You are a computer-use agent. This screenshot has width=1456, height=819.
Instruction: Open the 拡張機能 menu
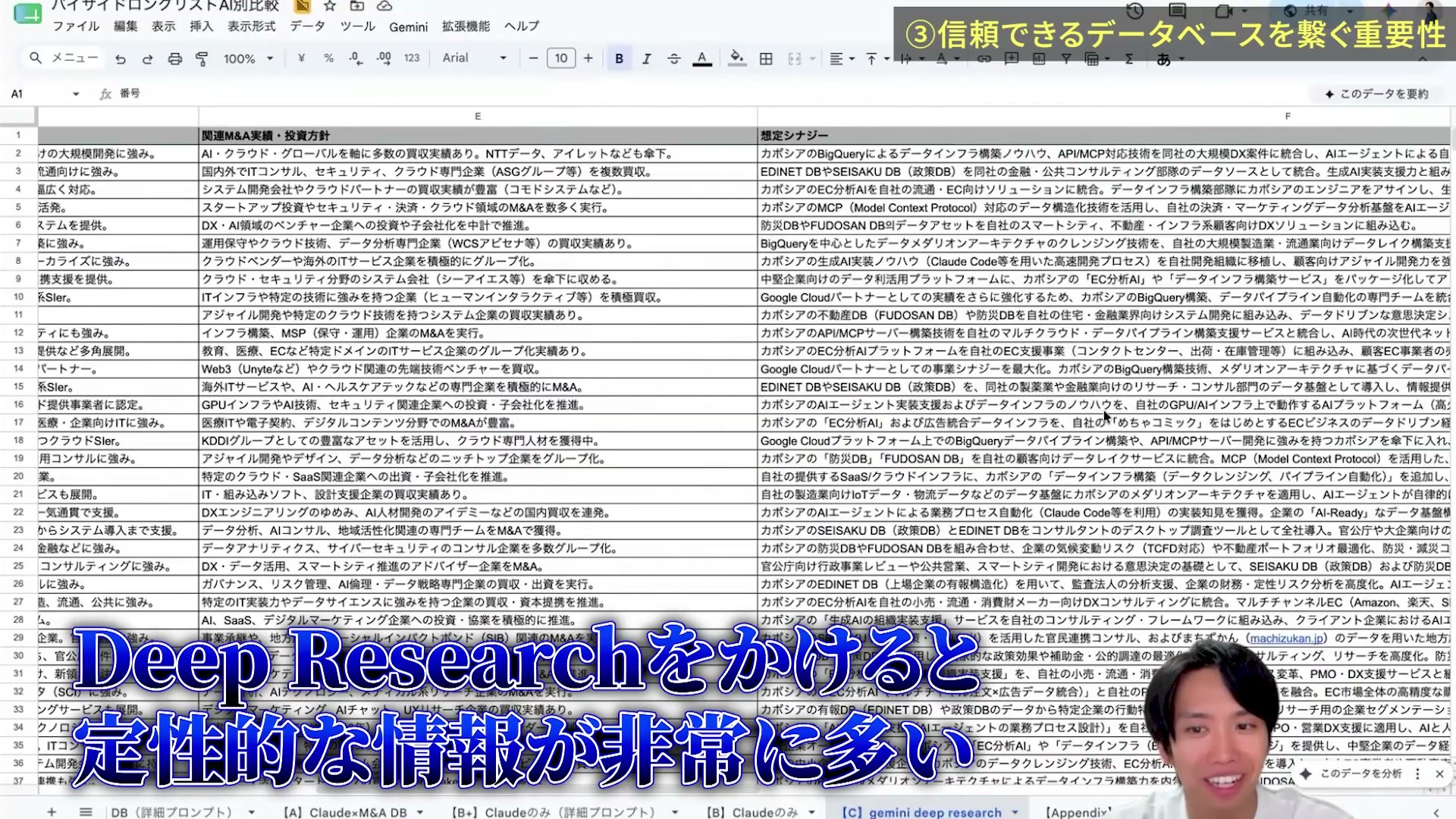pyautogui.click(x=466, y=26)
